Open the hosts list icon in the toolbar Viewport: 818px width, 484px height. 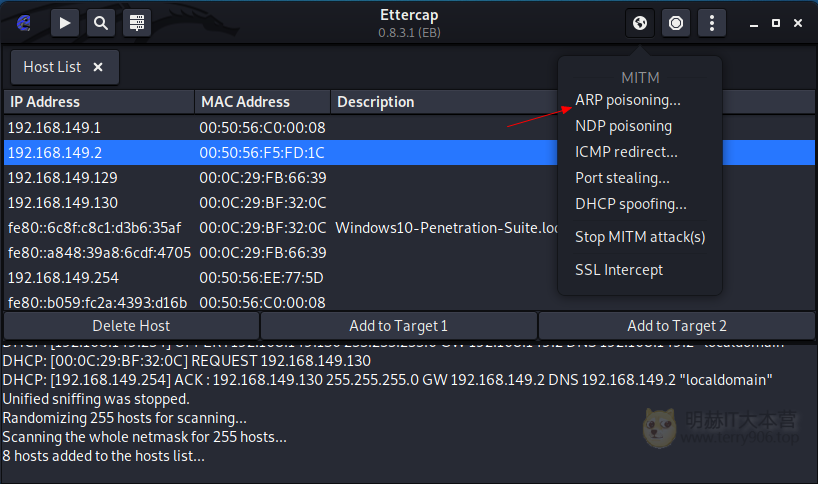pos(137,23)
